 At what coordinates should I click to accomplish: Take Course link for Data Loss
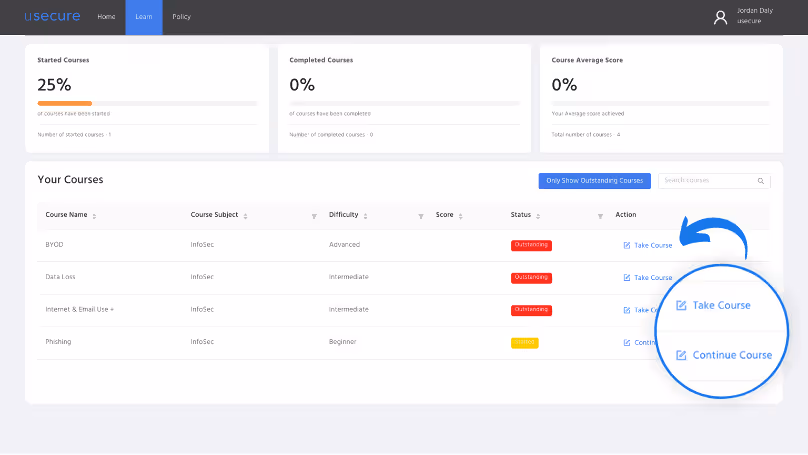[x=653, y=278]
